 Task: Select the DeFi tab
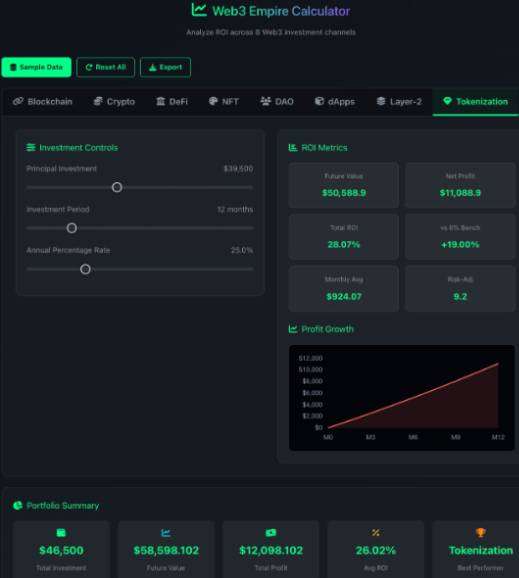pos(172,101)
